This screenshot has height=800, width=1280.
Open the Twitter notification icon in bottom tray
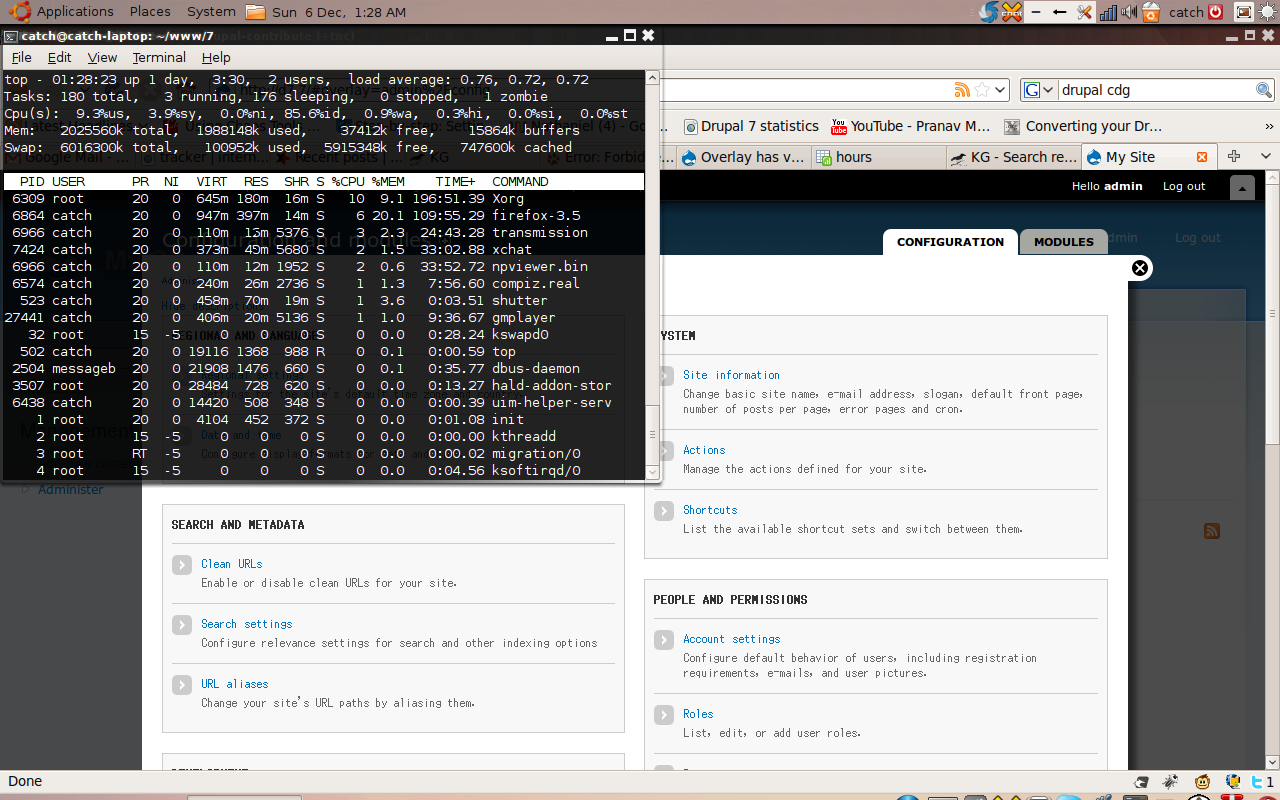tap(1256, 782)
